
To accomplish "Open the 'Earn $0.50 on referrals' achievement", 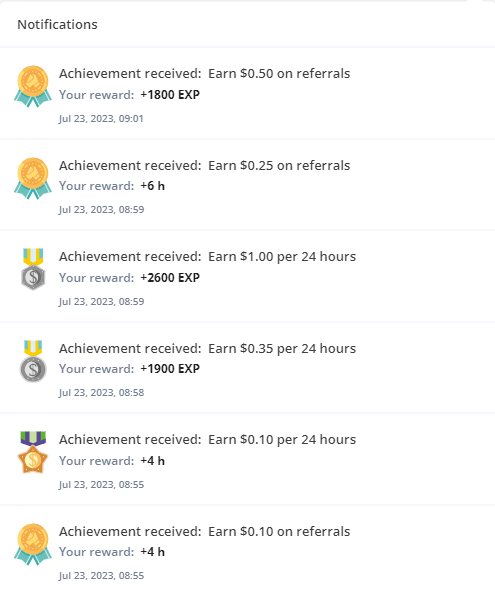I will pyautogui.click(x=279, y=73).
